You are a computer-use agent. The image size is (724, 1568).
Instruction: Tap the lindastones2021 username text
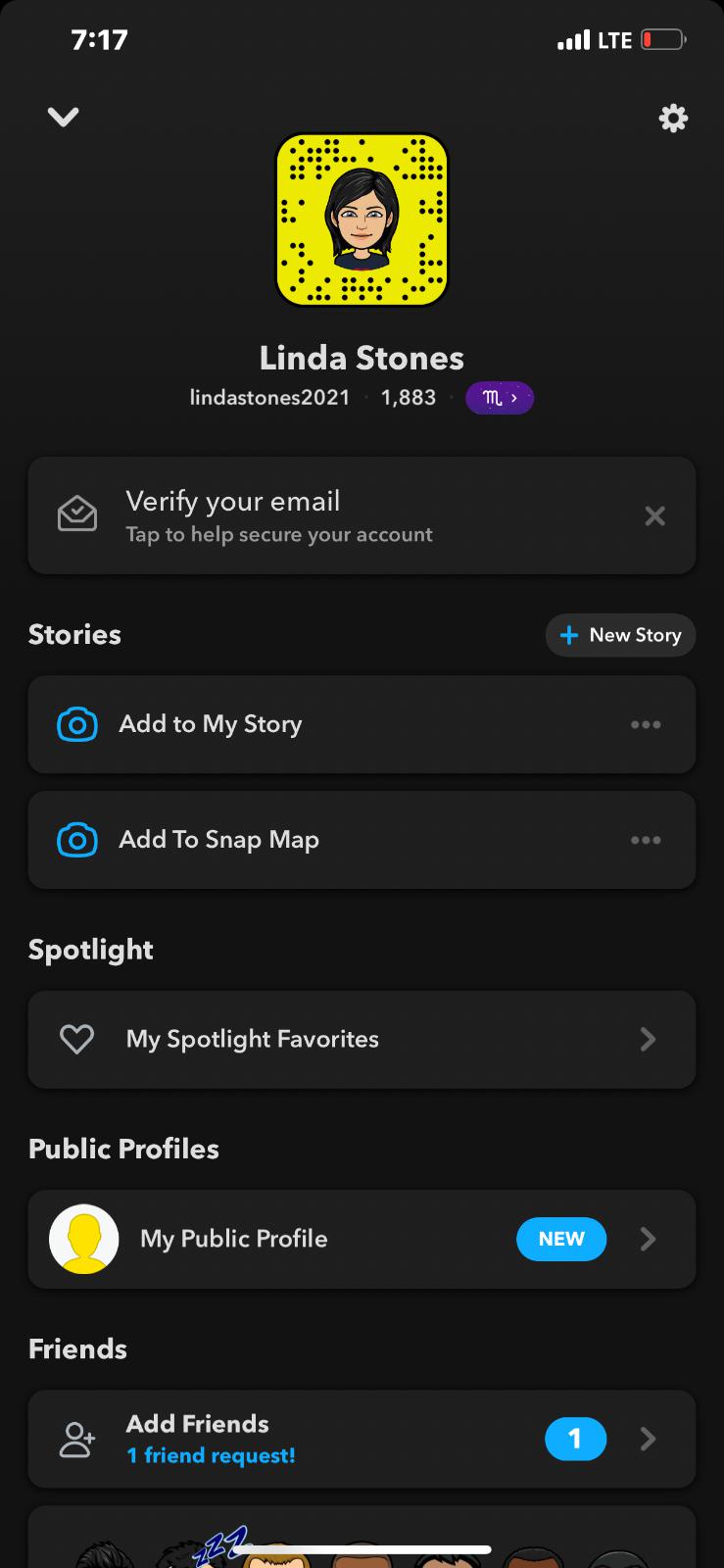pyautogui.click(x=269, y=398)
